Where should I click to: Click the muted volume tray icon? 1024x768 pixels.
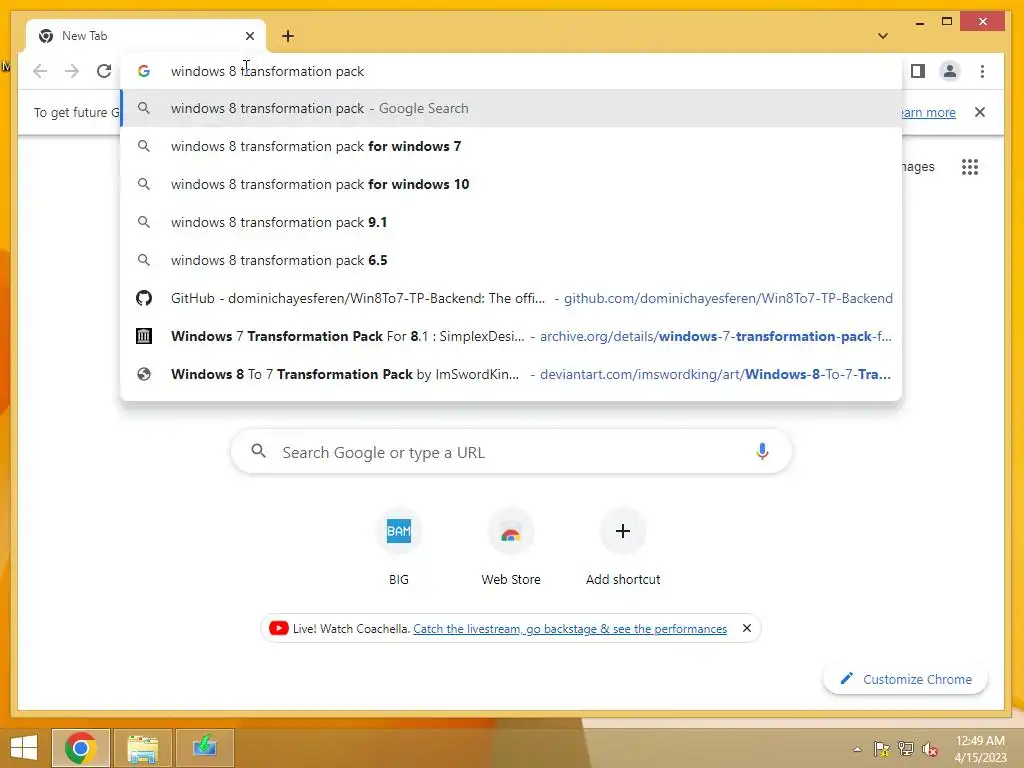pos(930,749)
